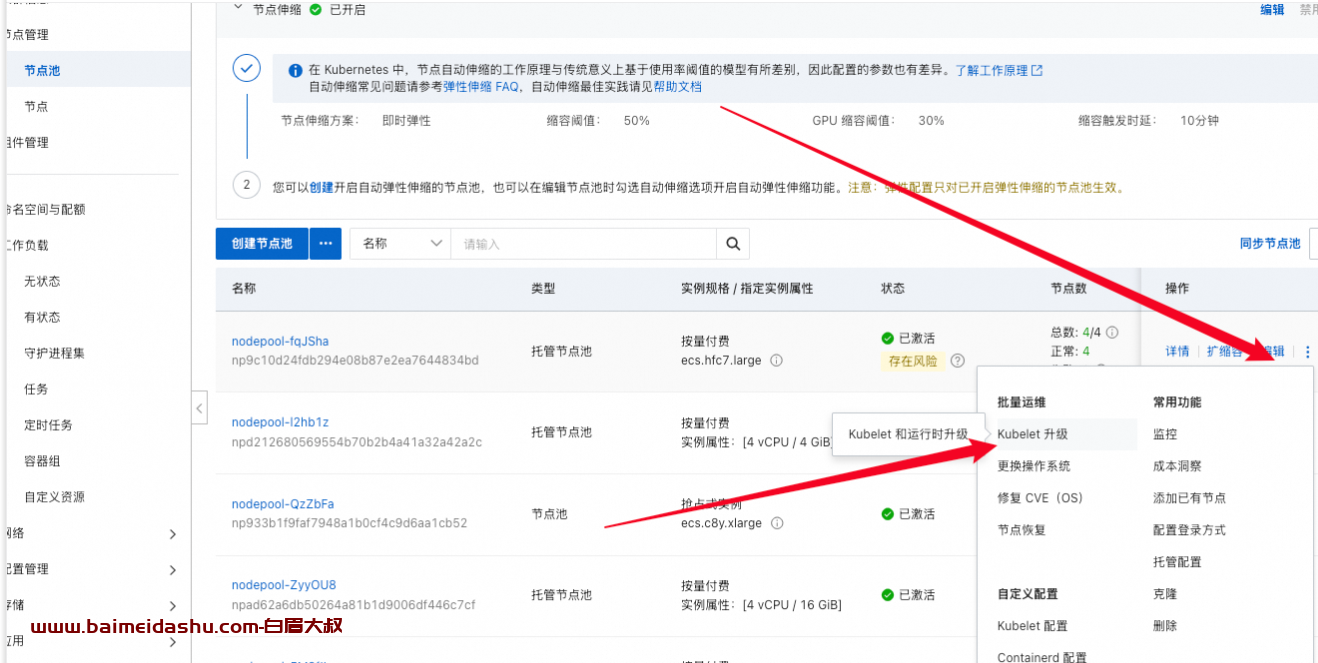Expand the 网络 sidebar menu
Screen dimensions: 1318x663
[172, 534]
